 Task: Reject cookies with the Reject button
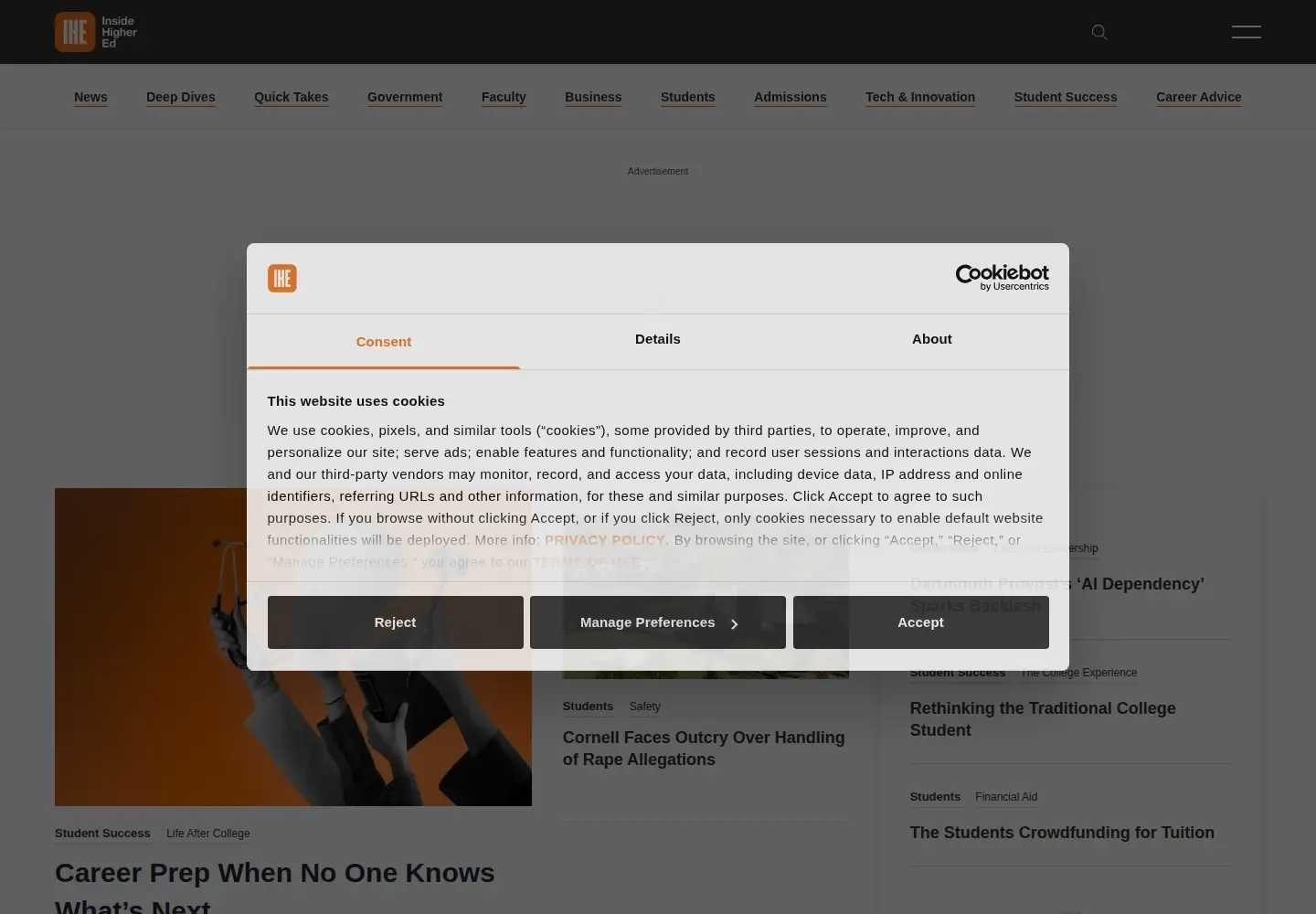click(395, 622)
